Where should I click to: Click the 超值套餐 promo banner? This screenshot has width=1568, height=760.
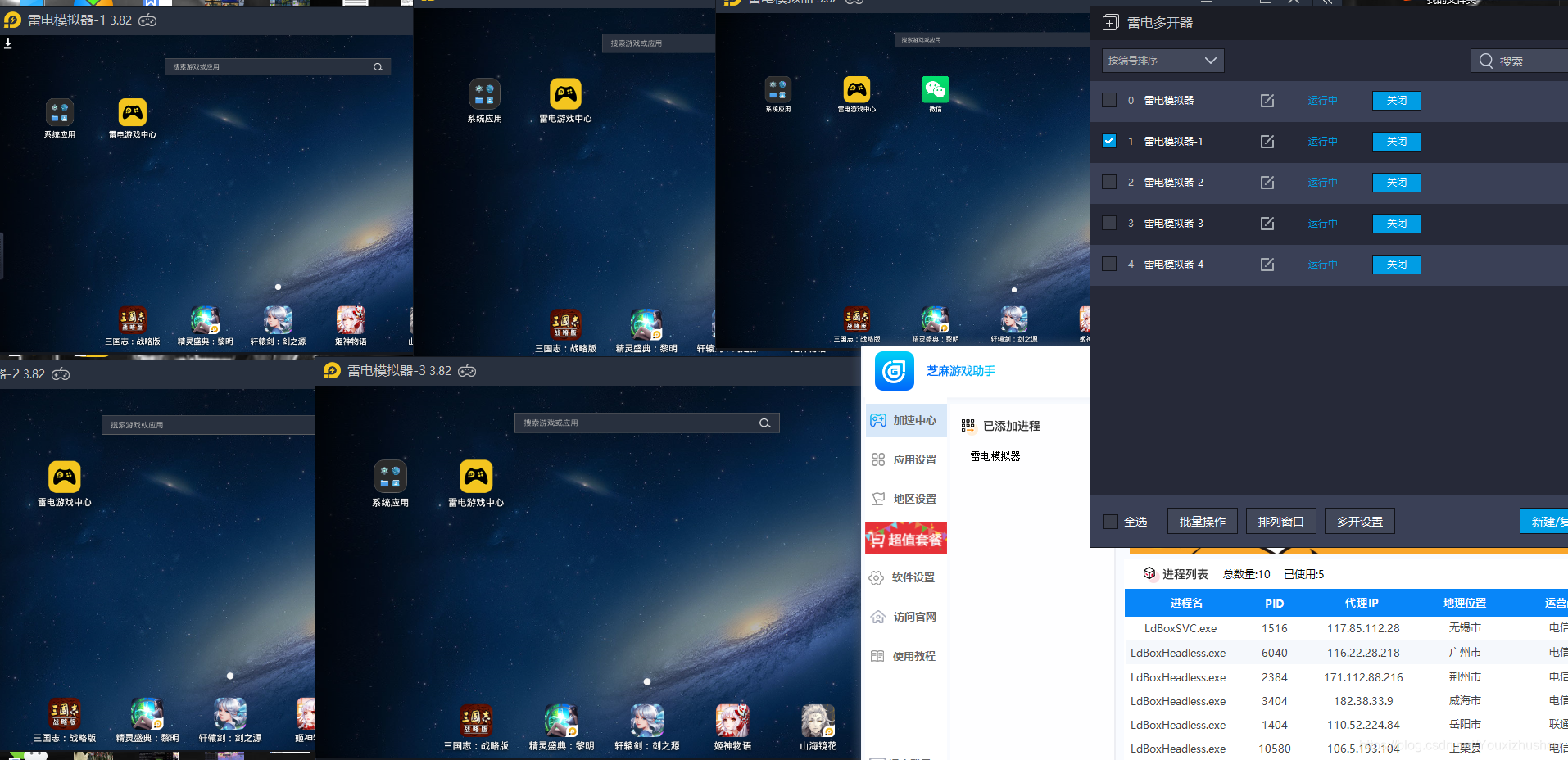(906, 538)
